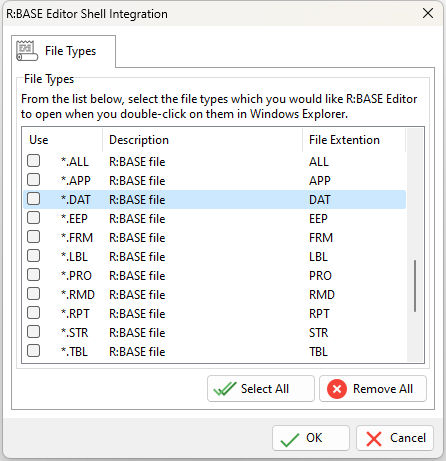Click R:BASE file description in *.APP row
The height and width of the screenshot is (461, 446).
[137, 181]
